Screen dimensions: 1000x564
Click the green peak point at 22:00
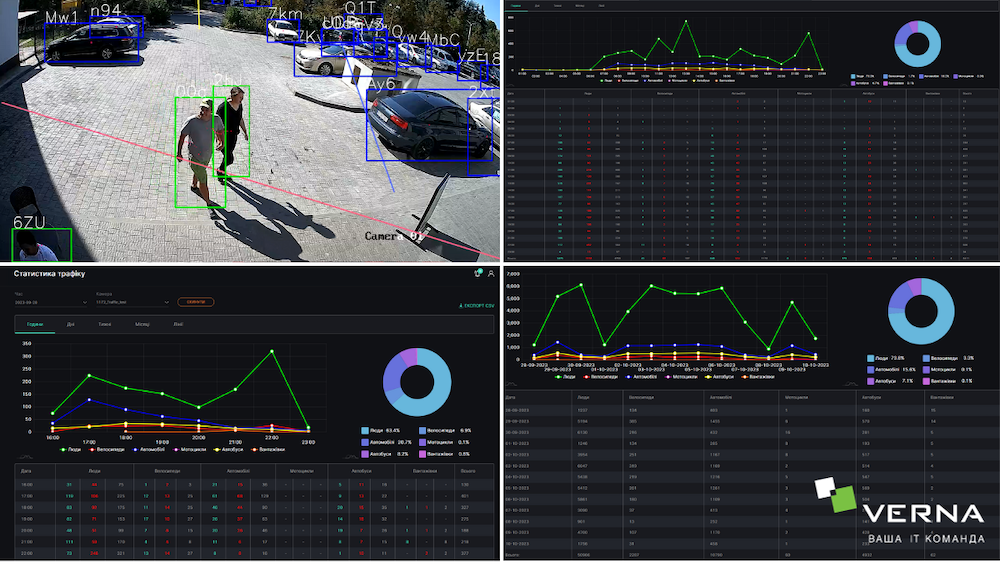pos(271,352)
